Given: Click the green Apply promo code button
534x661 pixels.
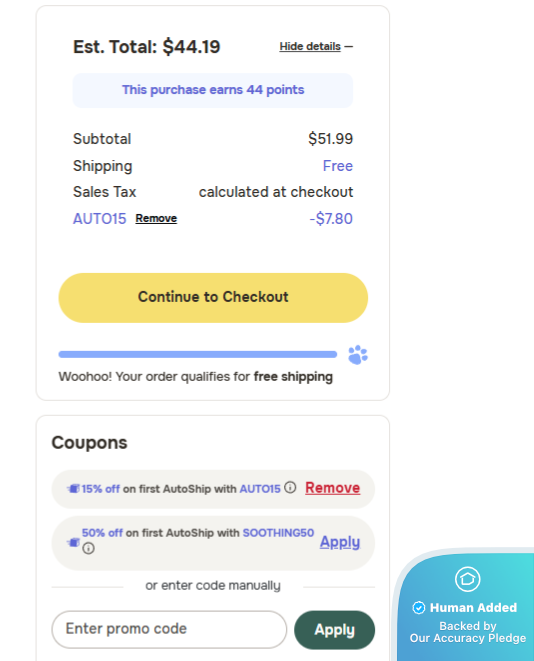Looking at the screenshot, I should [x=334, y=630].
